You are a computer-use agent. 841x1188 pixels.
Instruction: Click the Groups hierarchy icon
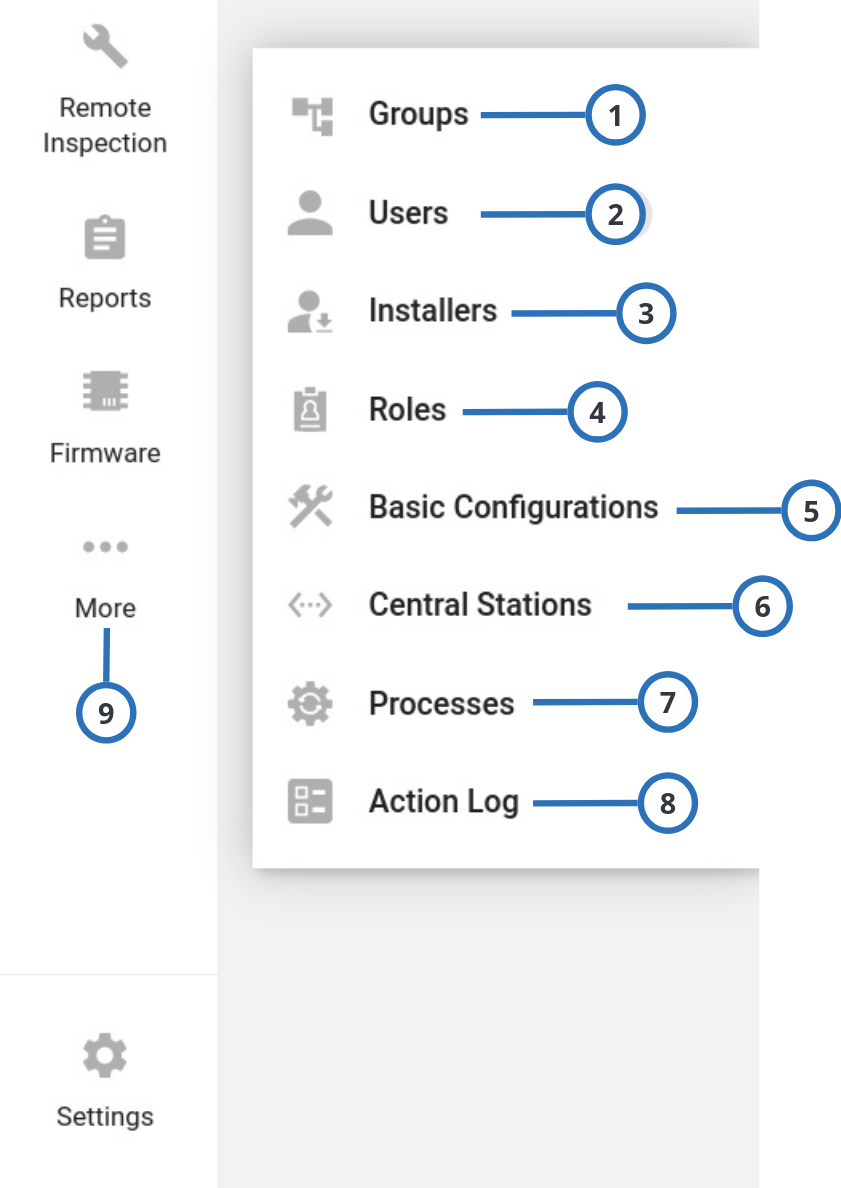point(311,115)
